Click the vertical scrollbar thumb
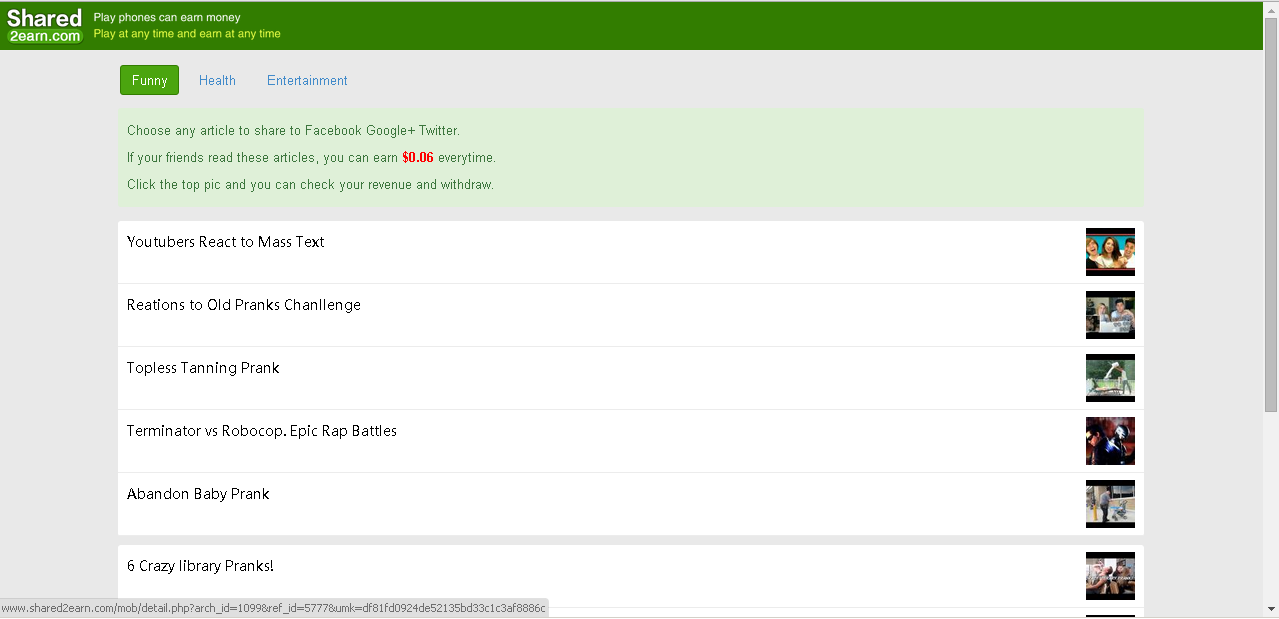The width and height of the screenshot is (1279, 619). [1271, 214]
